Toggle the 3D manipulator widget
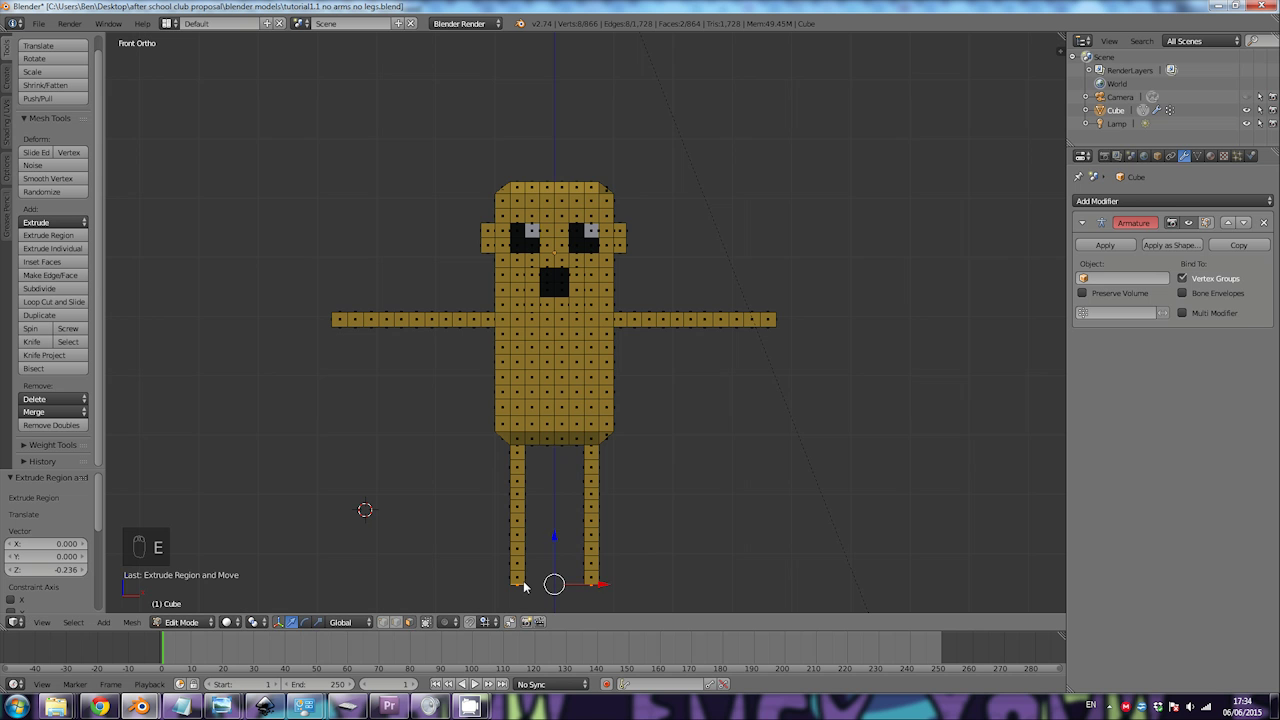The height and width of the screenshot is (720, 1280). [279, 622]
